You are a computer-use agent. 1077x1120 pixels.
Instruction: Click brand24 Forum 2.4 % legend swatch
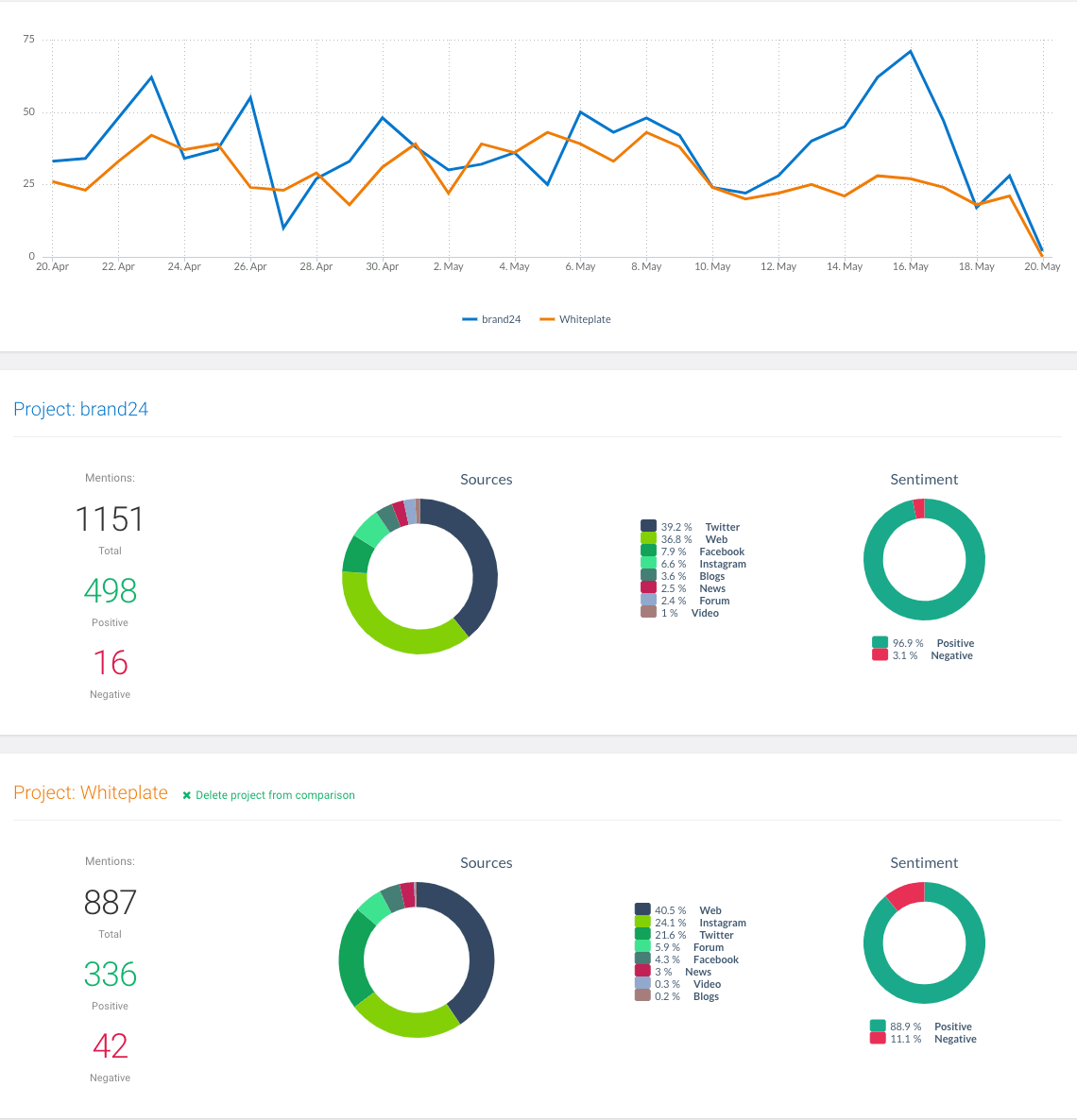tap(648, 600)
